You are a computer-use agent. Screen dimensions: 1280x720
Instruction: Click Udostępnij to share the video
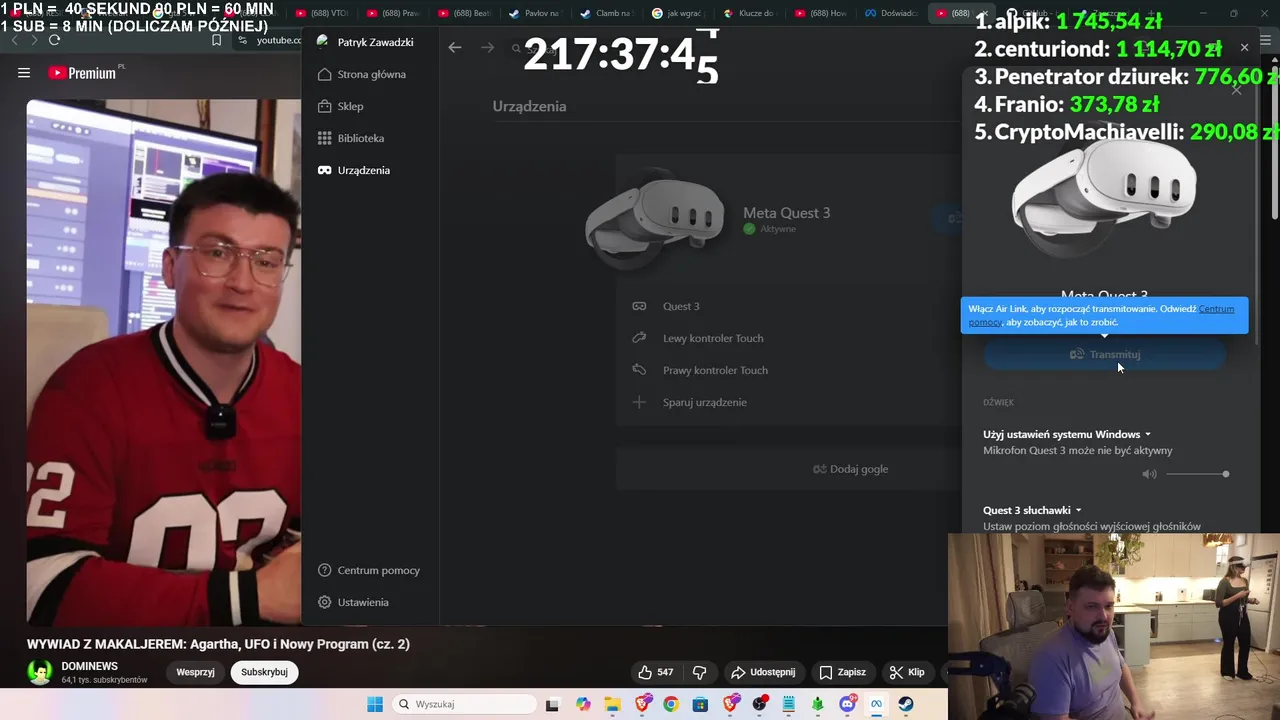pos(763,672)
